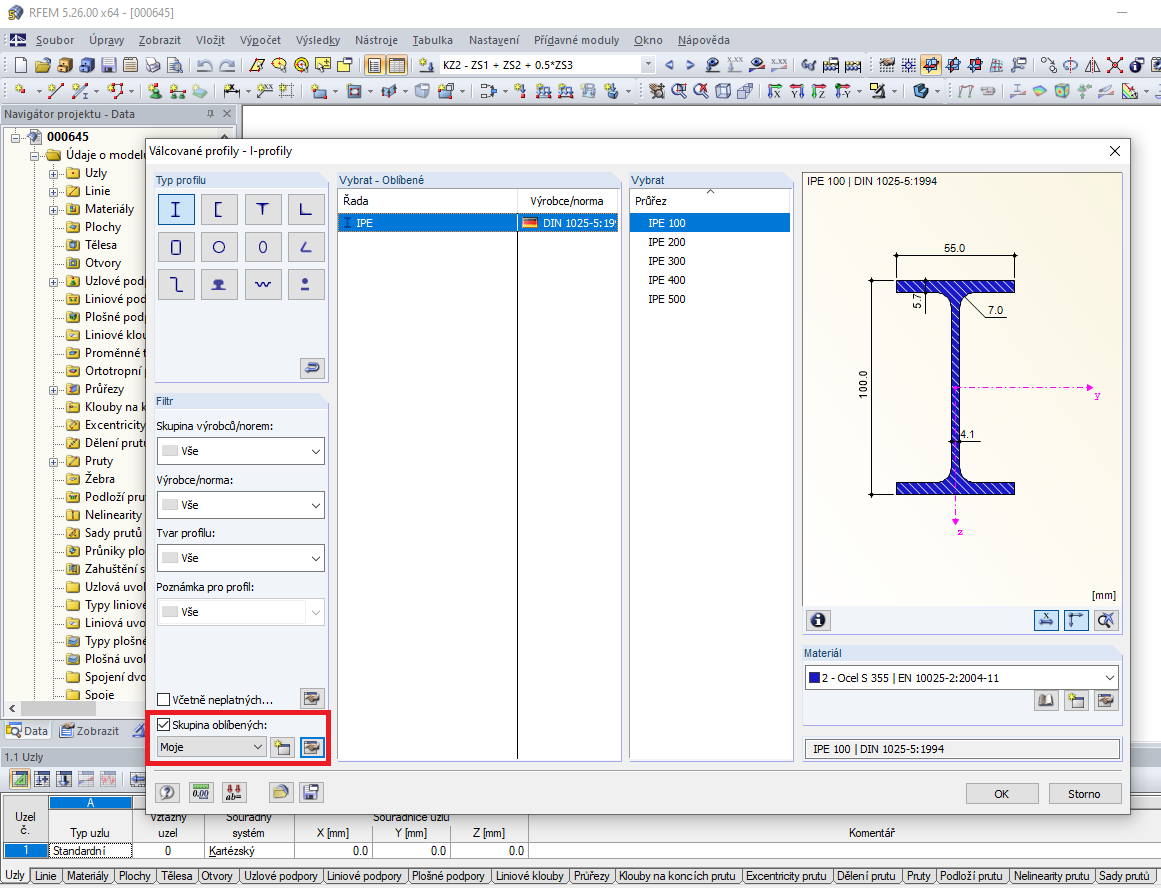1161x888 pixels.
Task: Select the U-channel profile type button
Action: click(219, 210)
